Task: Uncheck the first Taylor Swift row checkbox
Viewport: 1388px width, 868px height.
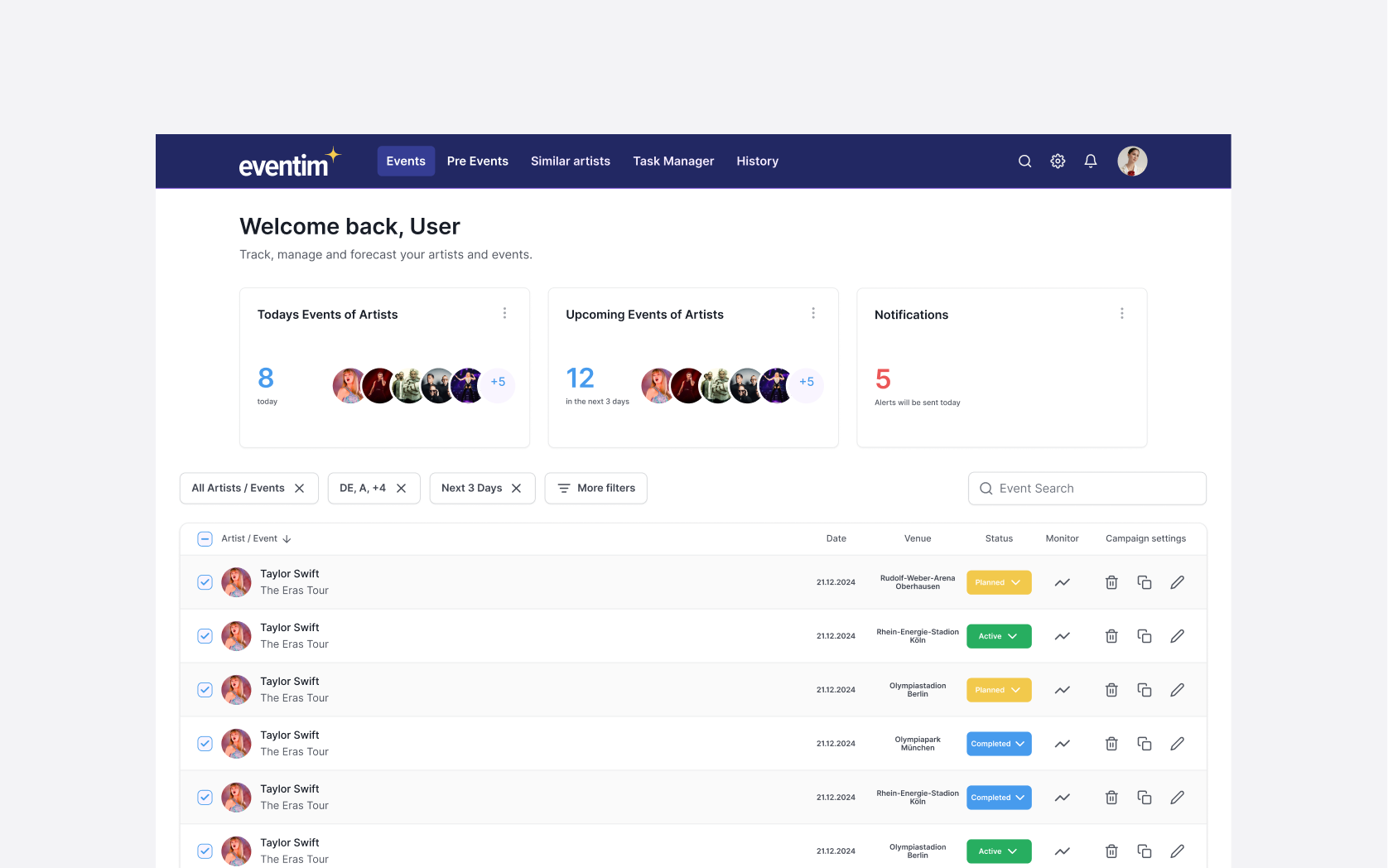Action: 205,582
